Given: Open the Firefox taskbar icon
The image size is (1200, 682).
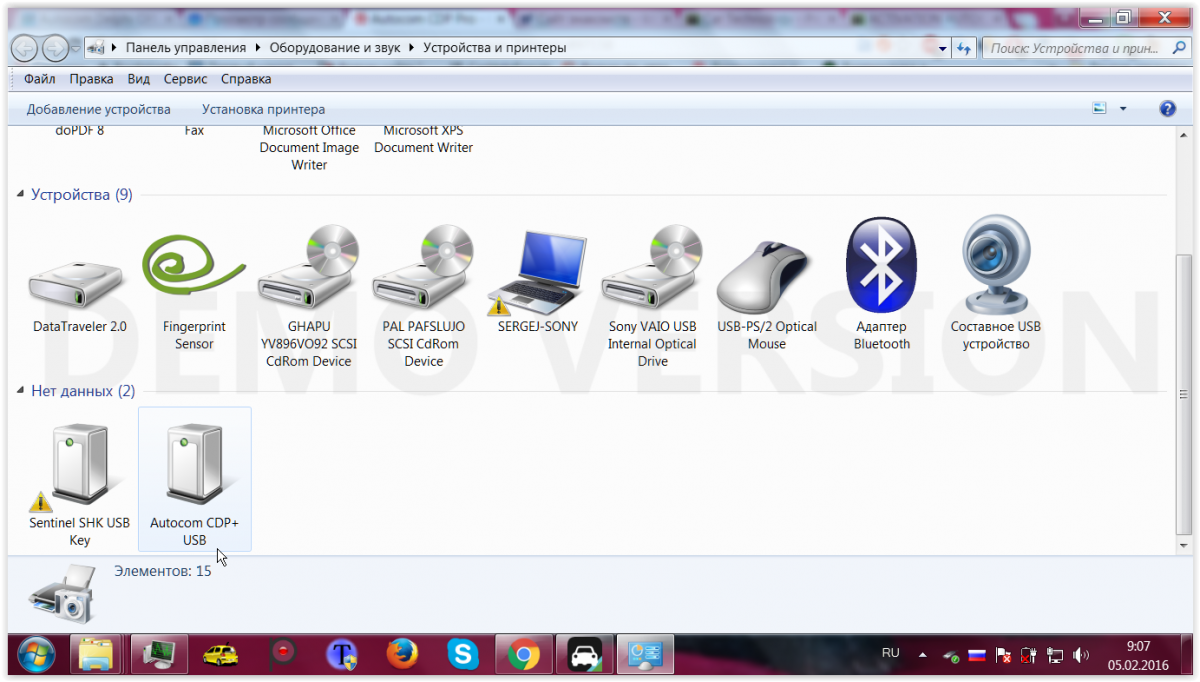Looking at the screenshot, I should point(402,656).
